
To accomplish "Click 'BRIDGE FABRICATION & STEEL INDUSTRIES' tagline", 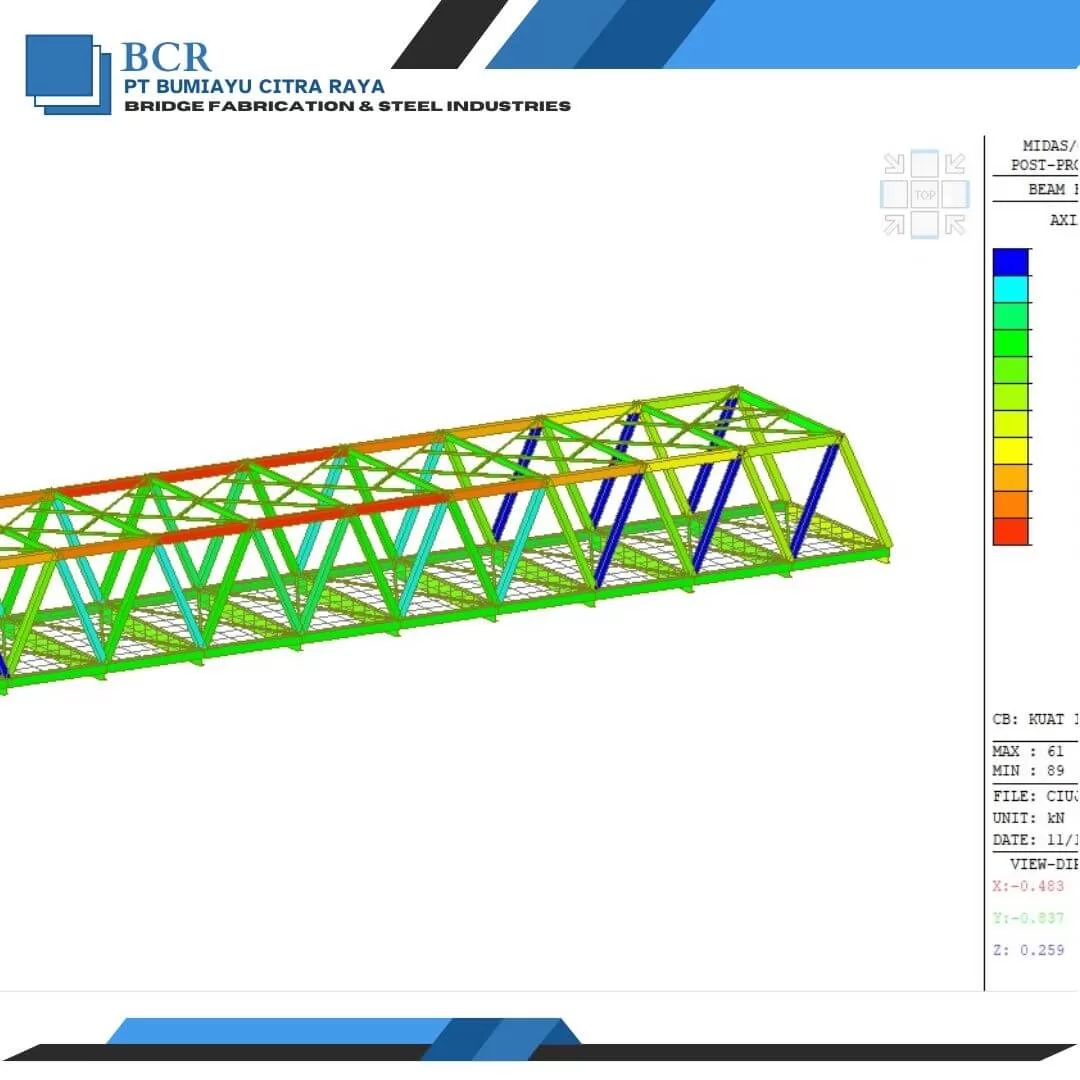I will 347,106.
